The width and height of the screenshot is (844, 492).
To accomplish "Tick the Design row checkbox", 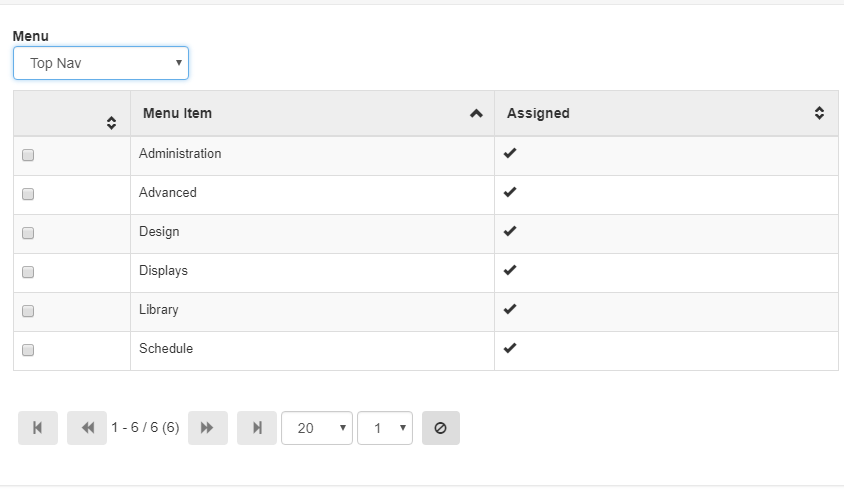I will pyautogui.click(x=28, y=233).
